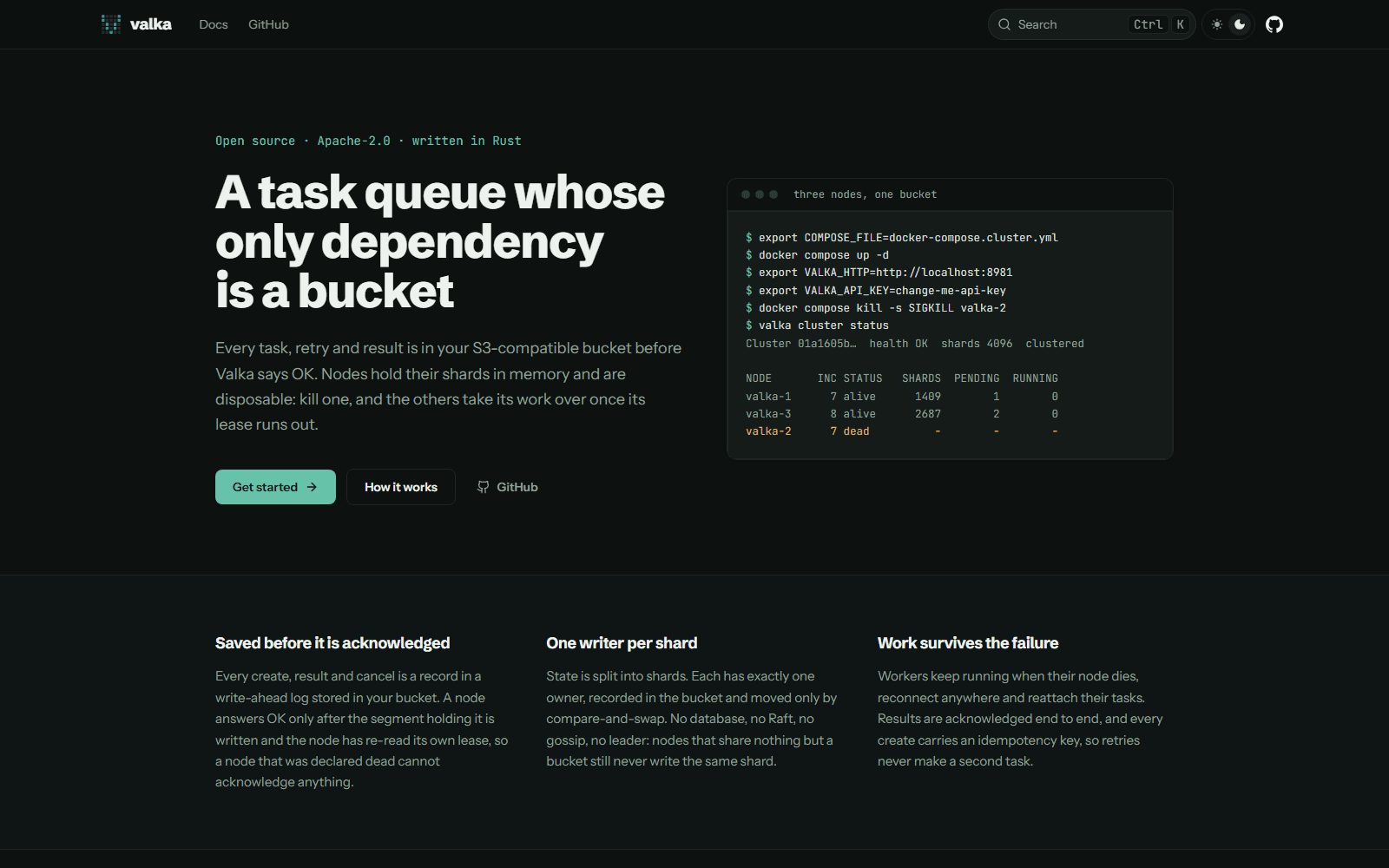Screen dimensions: 1389x868
Task: Click the 'Saved before it is acknowledged' heading
Action: click(x=332, y=643)
